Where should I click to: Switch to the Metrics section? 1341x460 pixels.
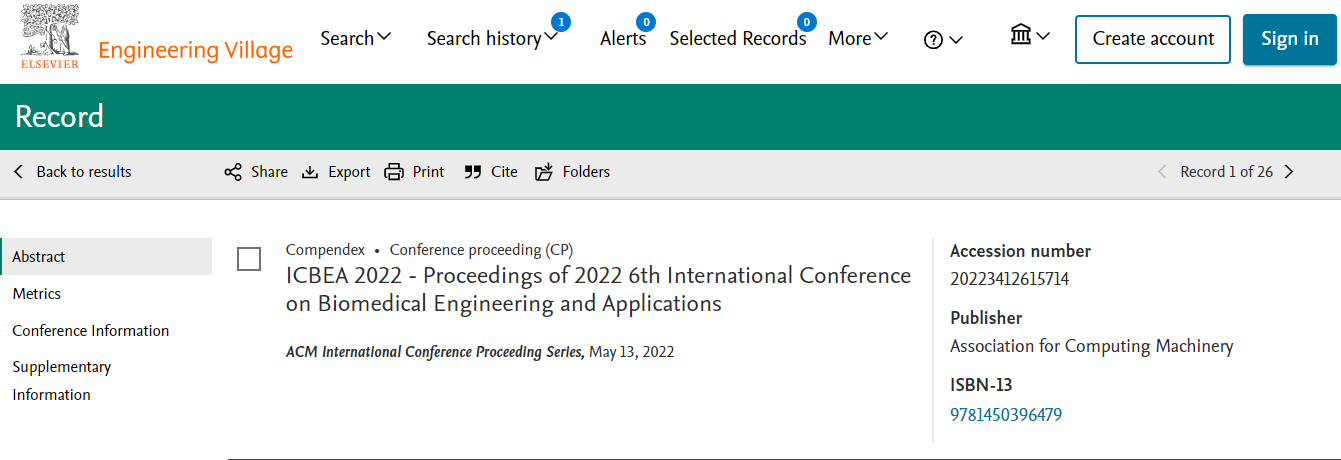click(37, 294)
